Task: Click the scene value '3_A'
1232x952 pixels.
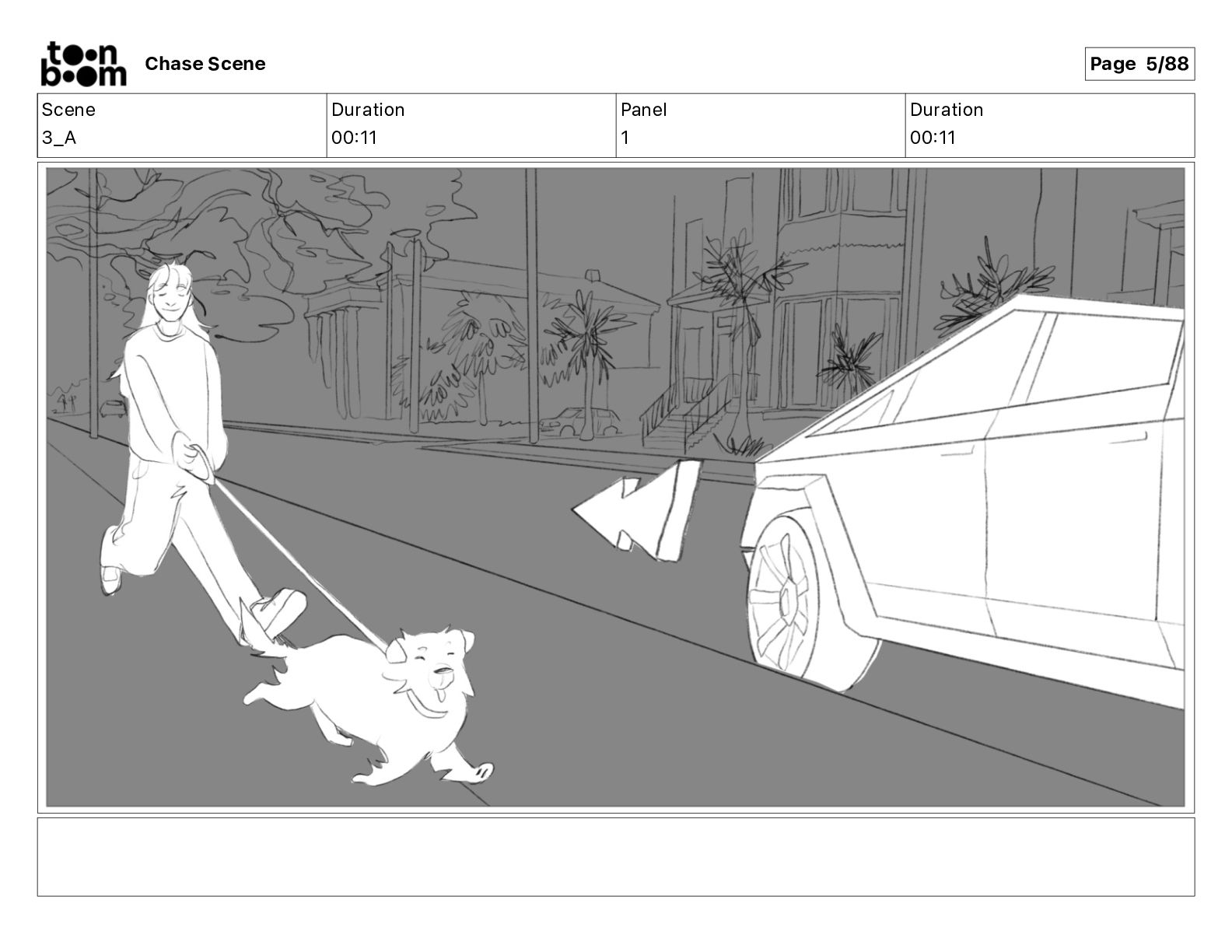Action: click(x=59, y=138)
